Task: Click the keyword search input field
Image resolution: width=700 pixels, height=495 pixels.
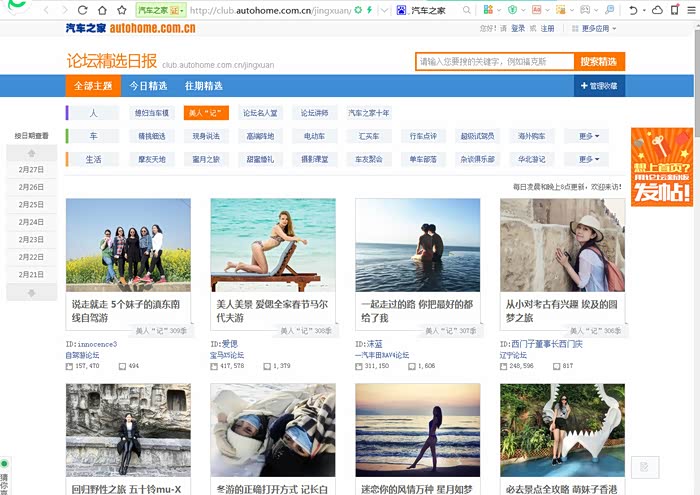Action: coord(495,62)
